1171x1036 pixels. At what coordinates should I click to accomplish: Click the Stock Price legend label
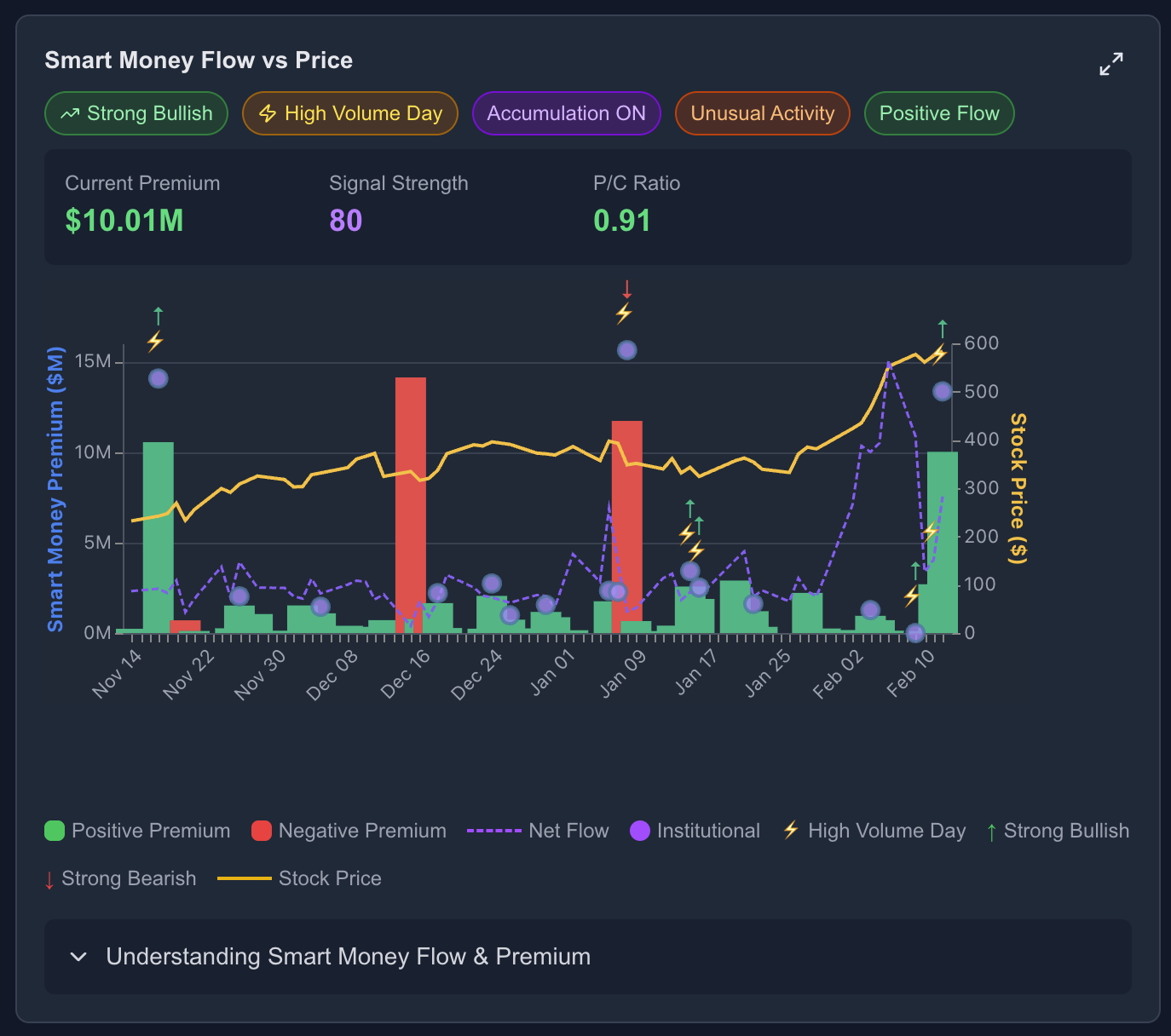tap(330, 878)
